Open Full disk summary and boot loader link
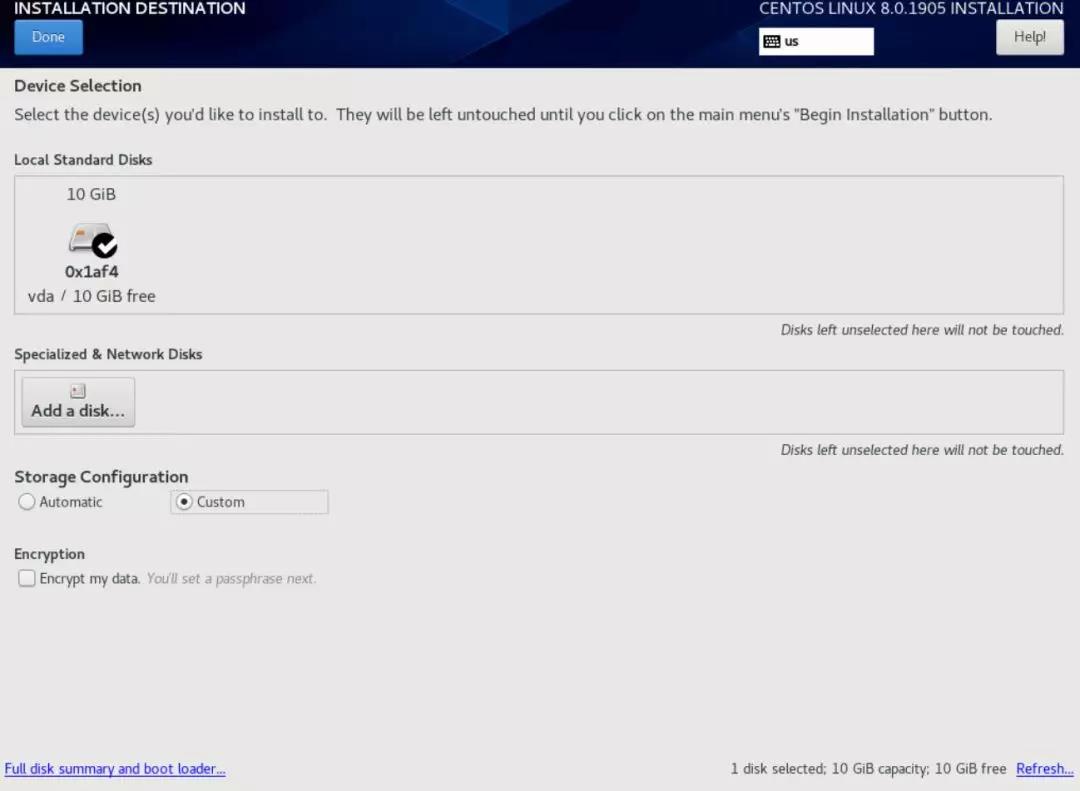Screen dimensions: 1080x791 click(x=115, y=769)
